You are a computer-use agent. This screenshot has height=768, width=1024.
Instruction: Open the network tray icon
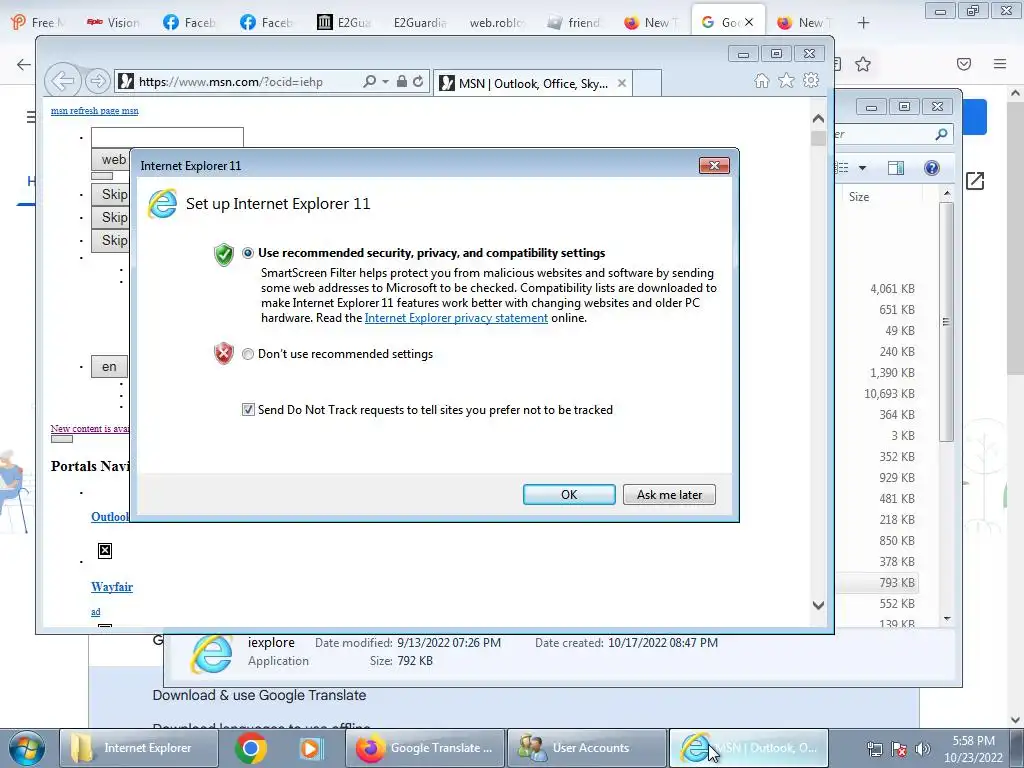[874, 750]
